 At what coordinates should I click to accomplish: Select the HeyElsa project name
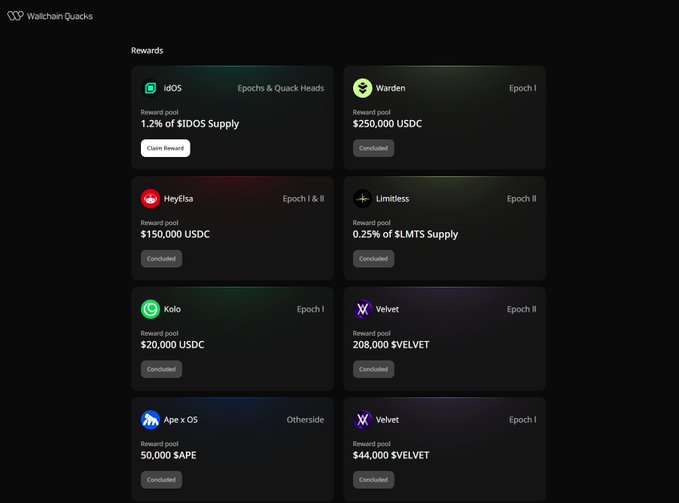coord(178,199)
